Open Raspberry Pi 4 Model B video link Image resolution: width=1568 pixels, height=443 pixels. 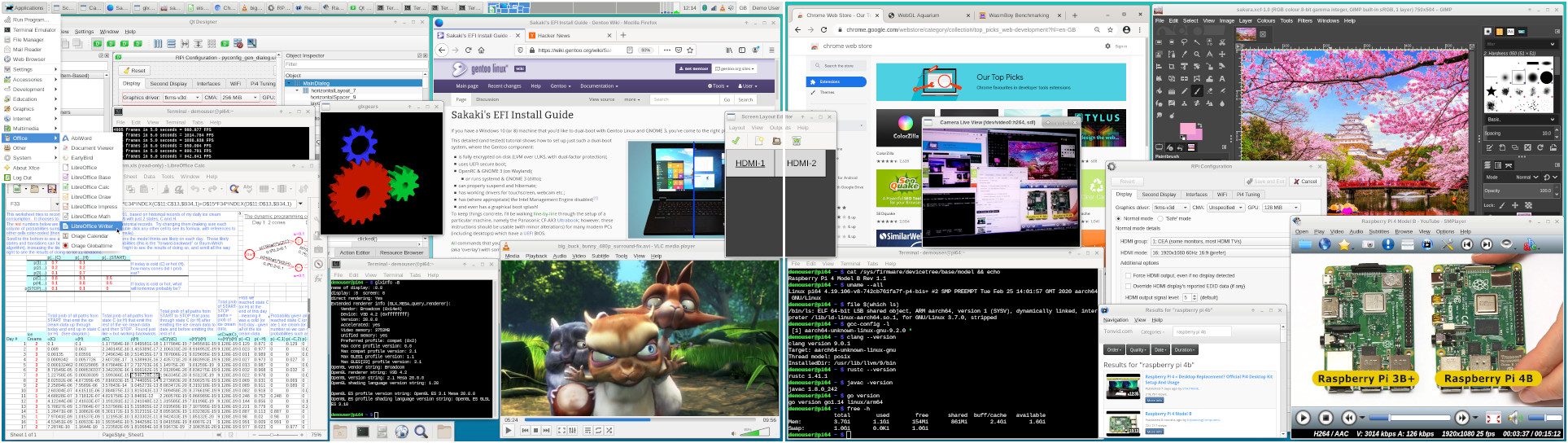click(x=1168, y=414)
